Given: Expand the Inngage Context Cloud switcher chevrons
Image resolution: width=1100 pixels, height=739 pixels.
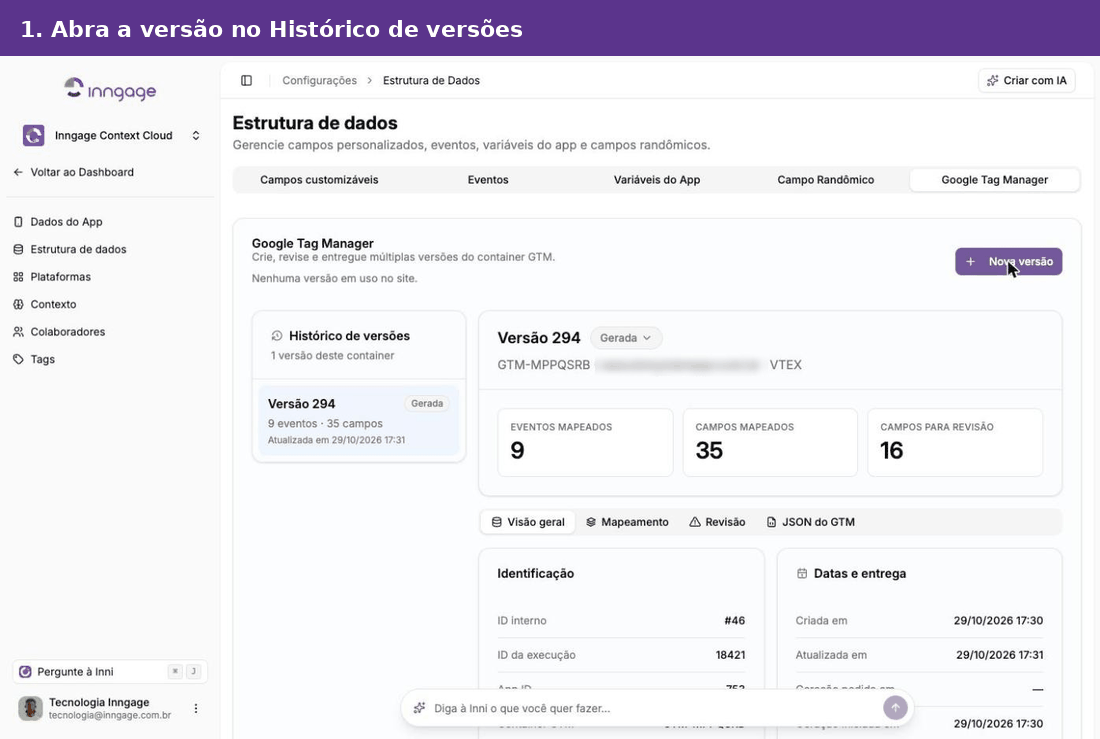Looking at the screenshot, I should coord(196,135).
